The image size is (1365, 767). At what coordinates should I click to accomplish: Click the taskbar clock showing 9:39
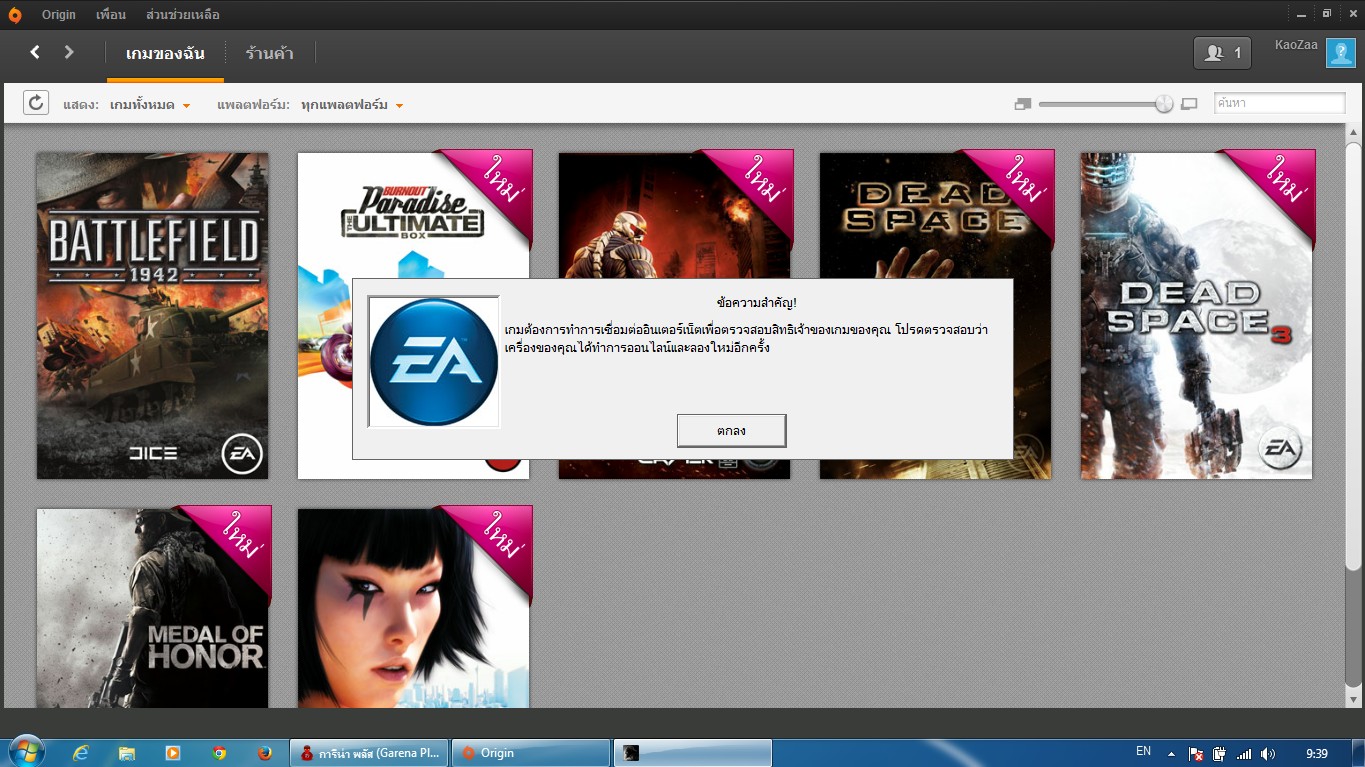(x=1317, y=753)
